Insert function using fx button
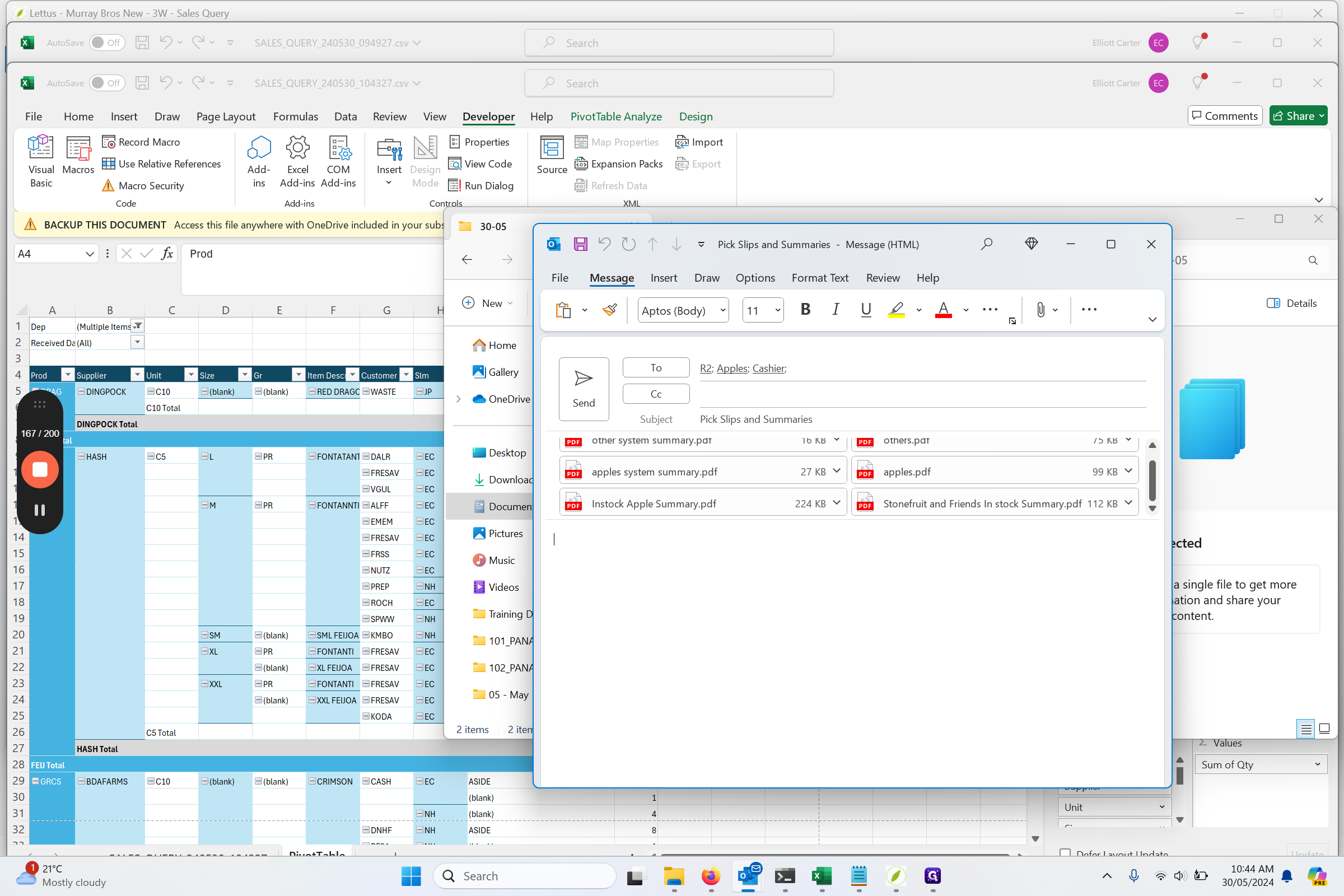 (x=167, y=254)
